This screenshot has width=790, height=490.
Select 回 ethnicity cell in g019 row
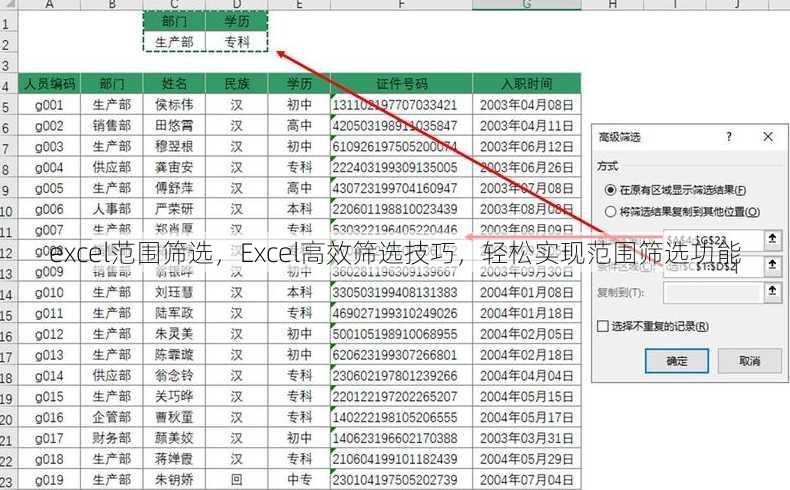[x=237, y=480]
